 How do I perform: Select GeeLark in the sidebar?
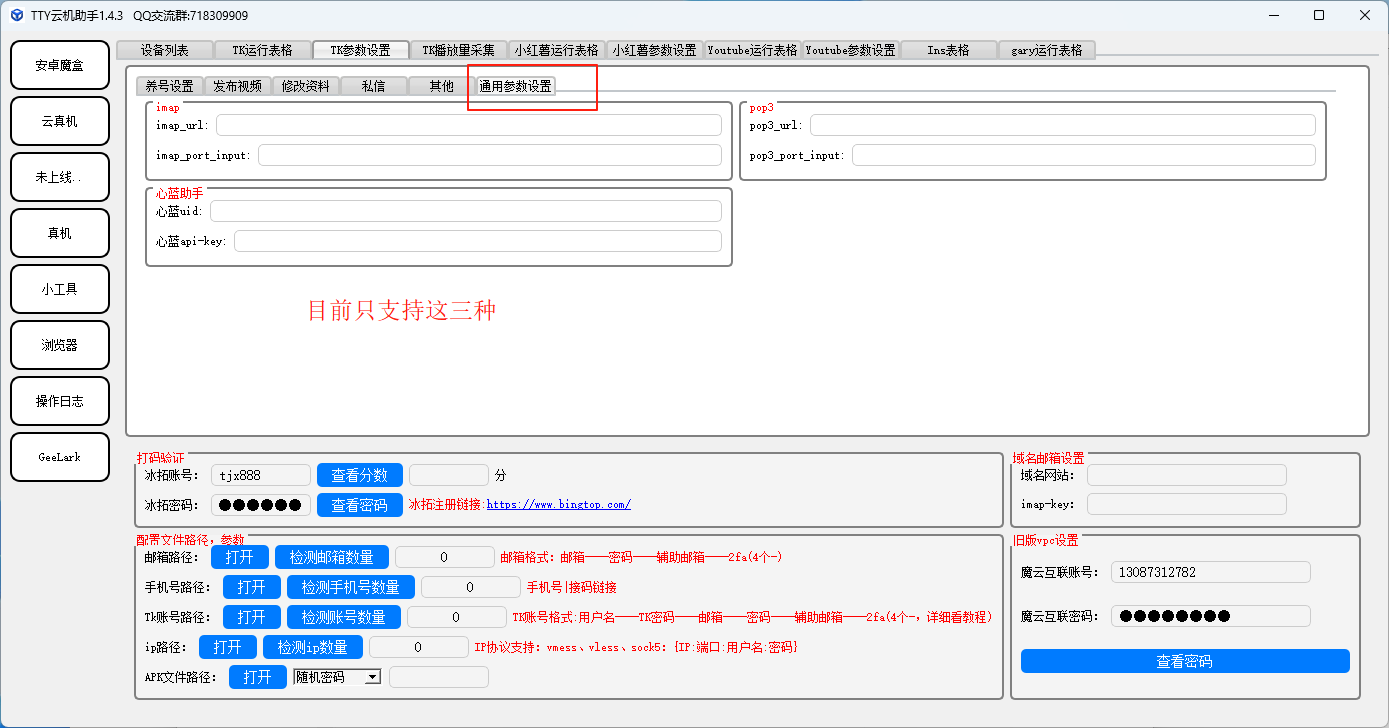click(x=59, y=457)
